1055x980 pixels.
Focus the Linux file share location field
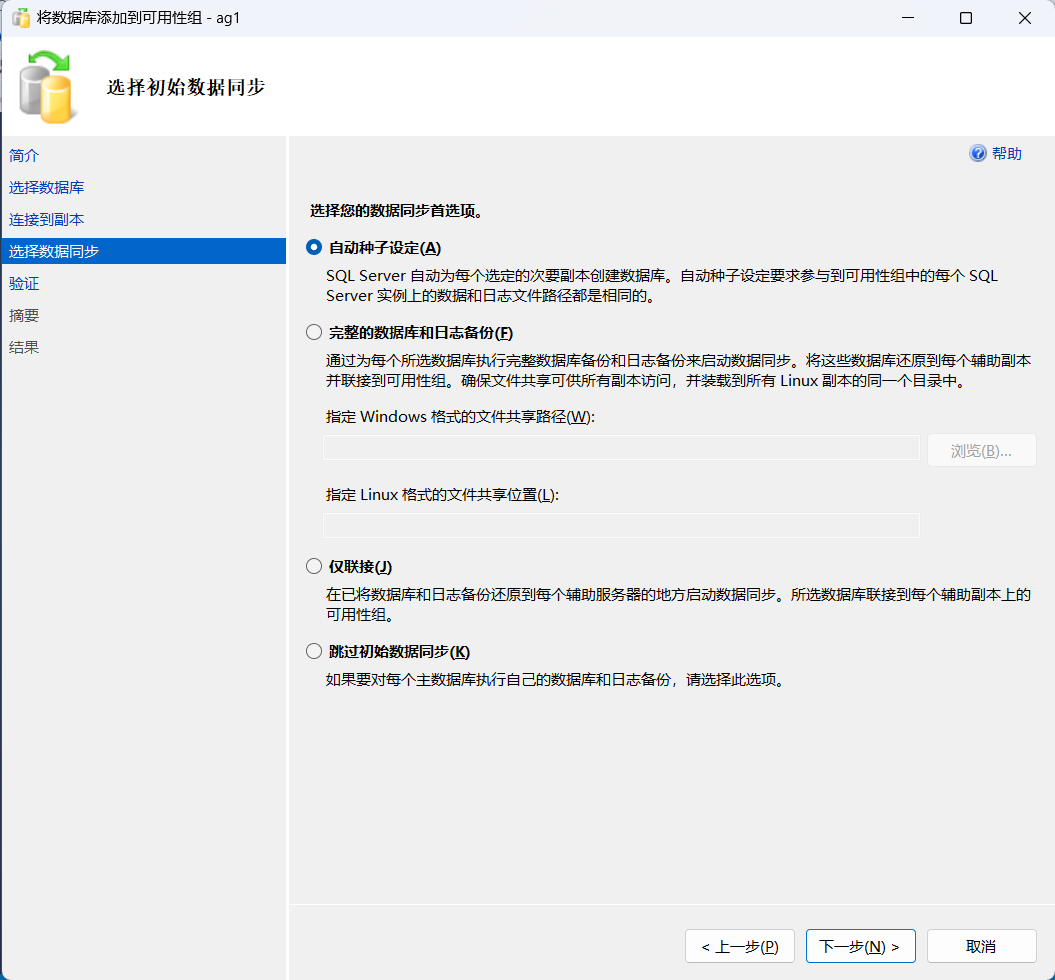[x=621, y=525]
